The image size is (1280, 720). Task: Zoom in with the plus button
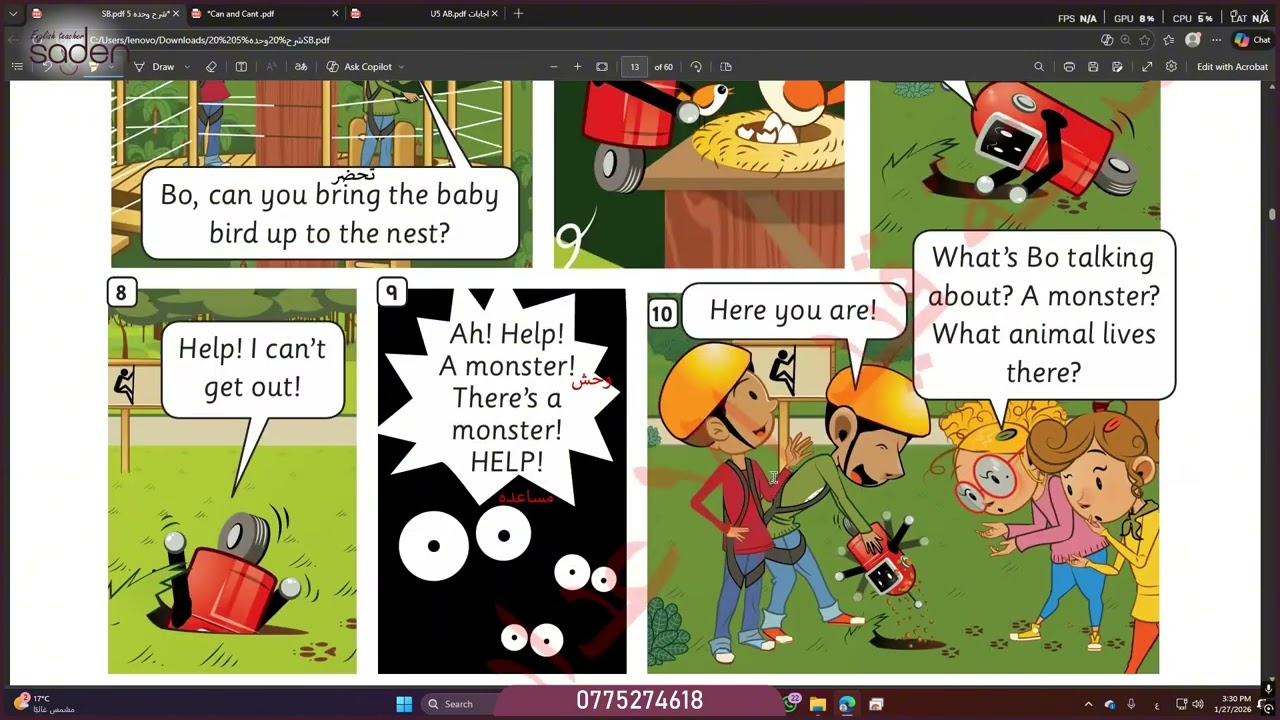(577, 67)
